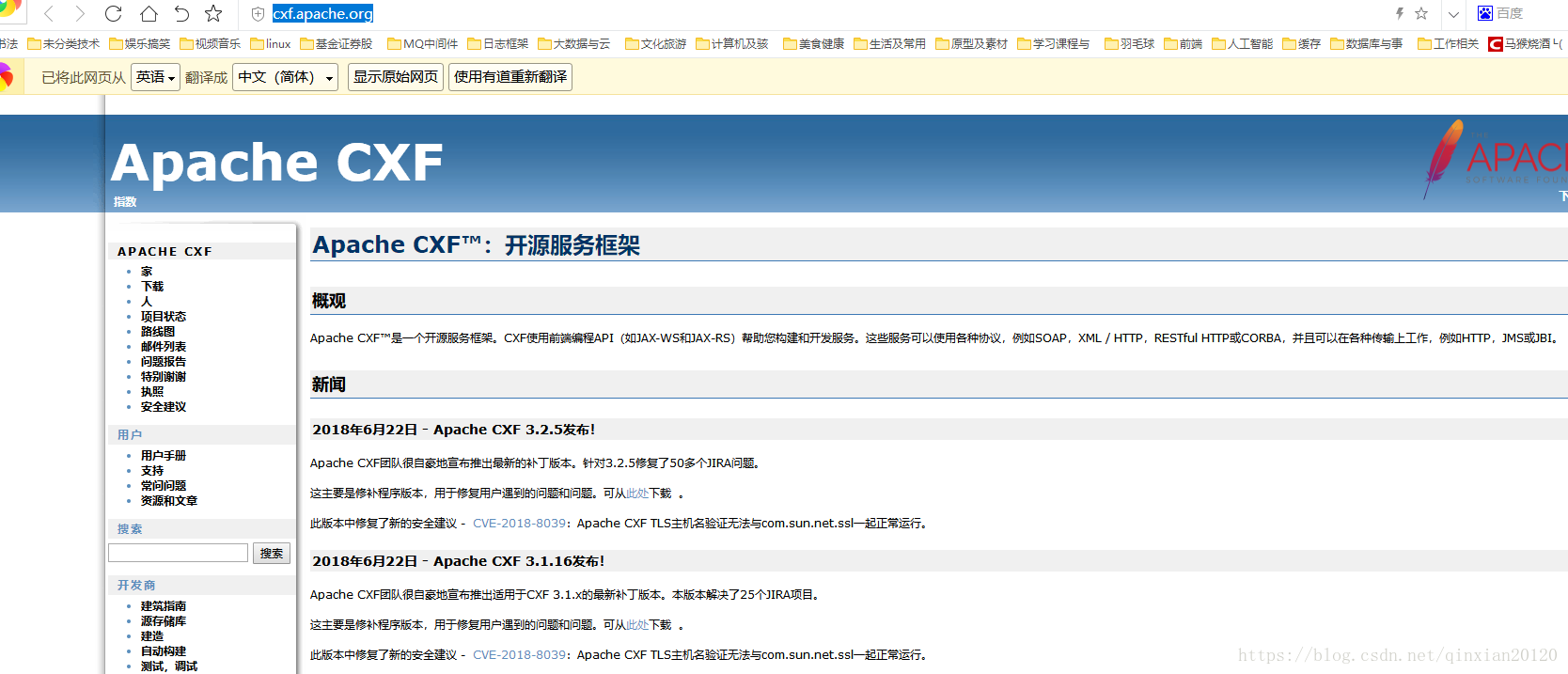Screen dimensions: 1568x674
Task: Open the 自动构建 developer link
Action: (164, 651)
